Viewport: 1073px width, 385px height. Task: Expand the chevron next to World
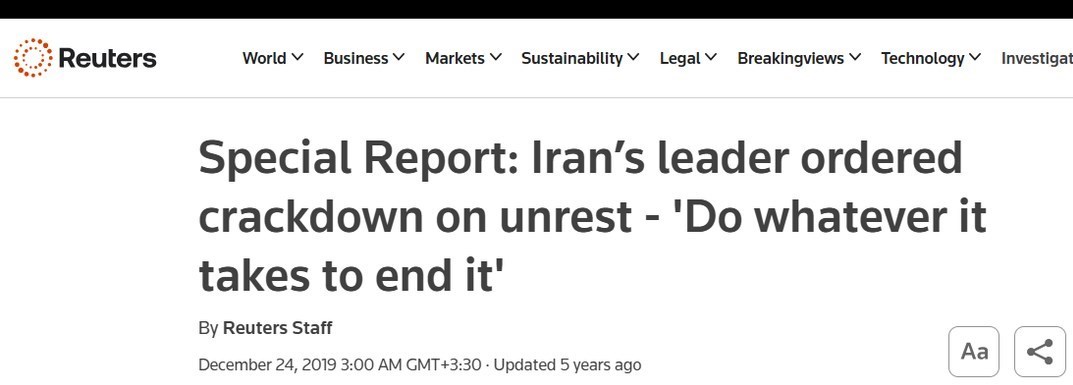point(297,58)
